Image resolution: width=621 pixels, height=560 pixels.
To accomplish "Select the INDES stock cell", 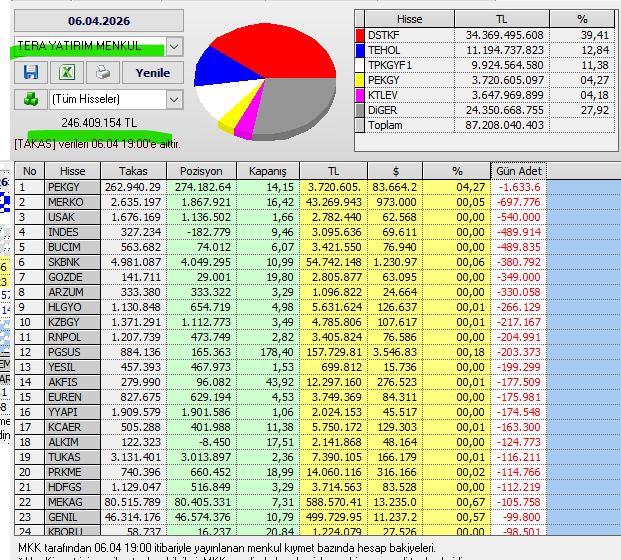I will pyautogui.click(x=72, y=232).
